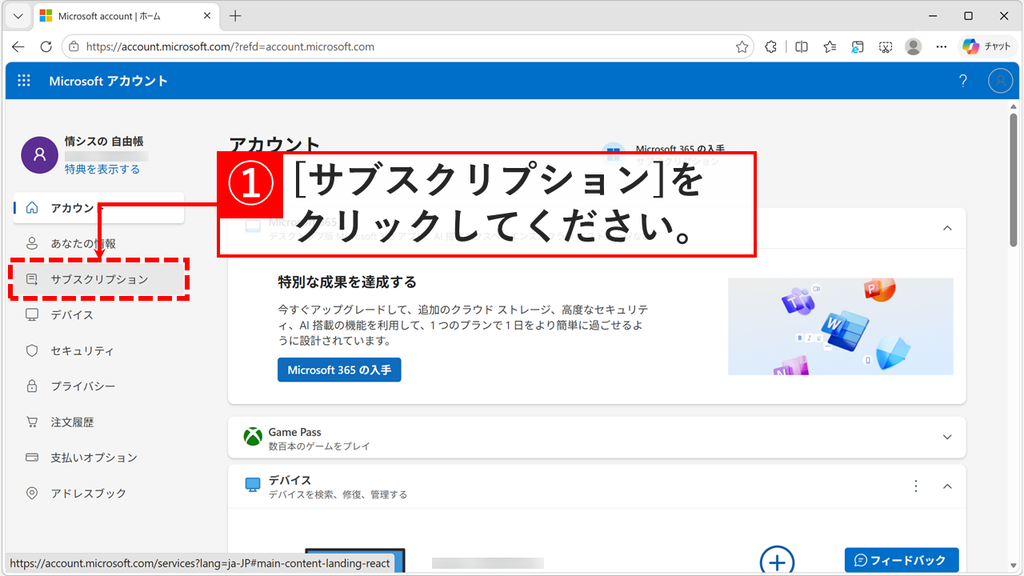Open screenshot tool icon in toolbar
This screenshot has width=1024, height=576.
[886, 46]
